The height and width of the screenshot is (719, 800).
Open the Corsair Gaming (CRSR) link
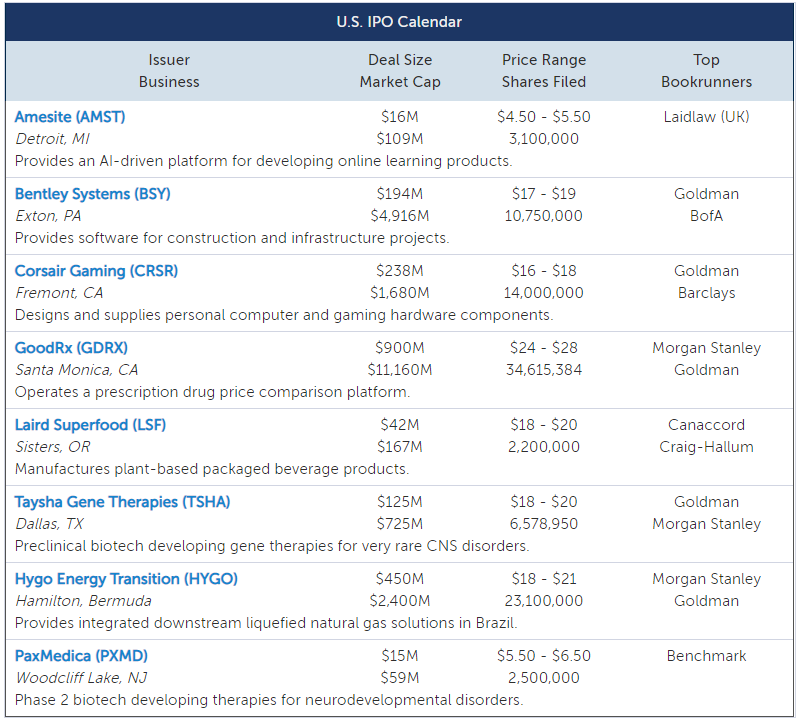(96, 271)
